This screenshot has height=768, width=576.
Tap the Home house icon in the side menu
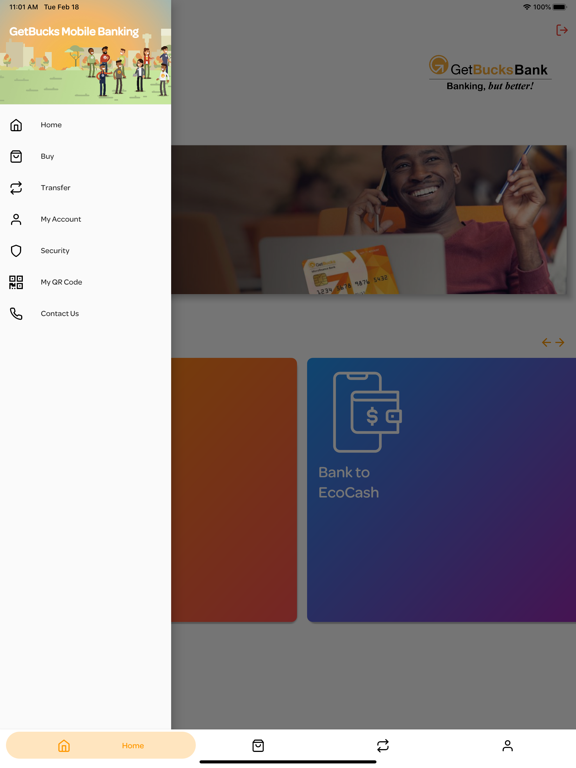16,125
